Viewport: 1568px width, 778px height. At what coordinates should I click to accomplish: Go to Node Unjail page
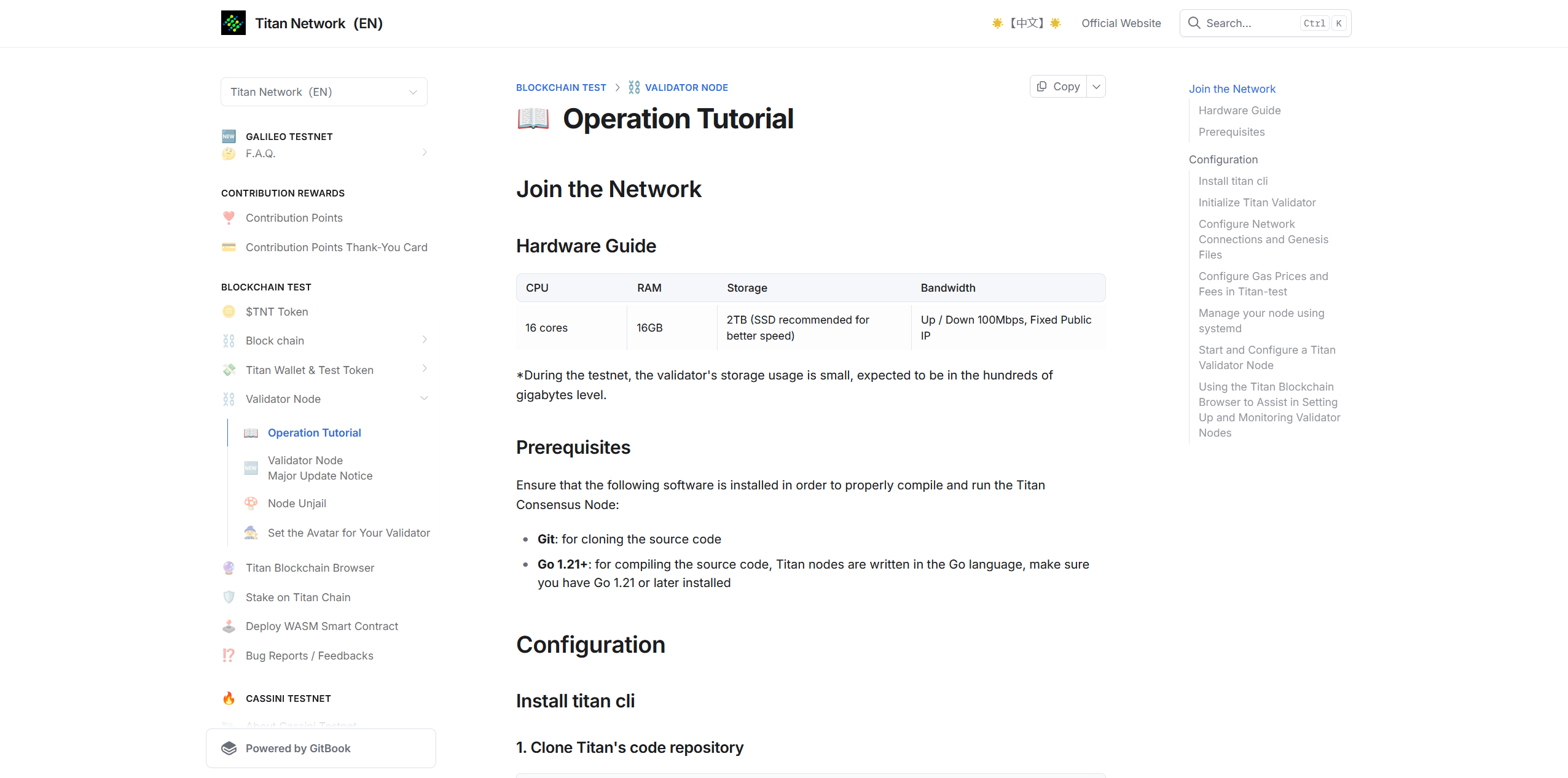click(297, 504)
